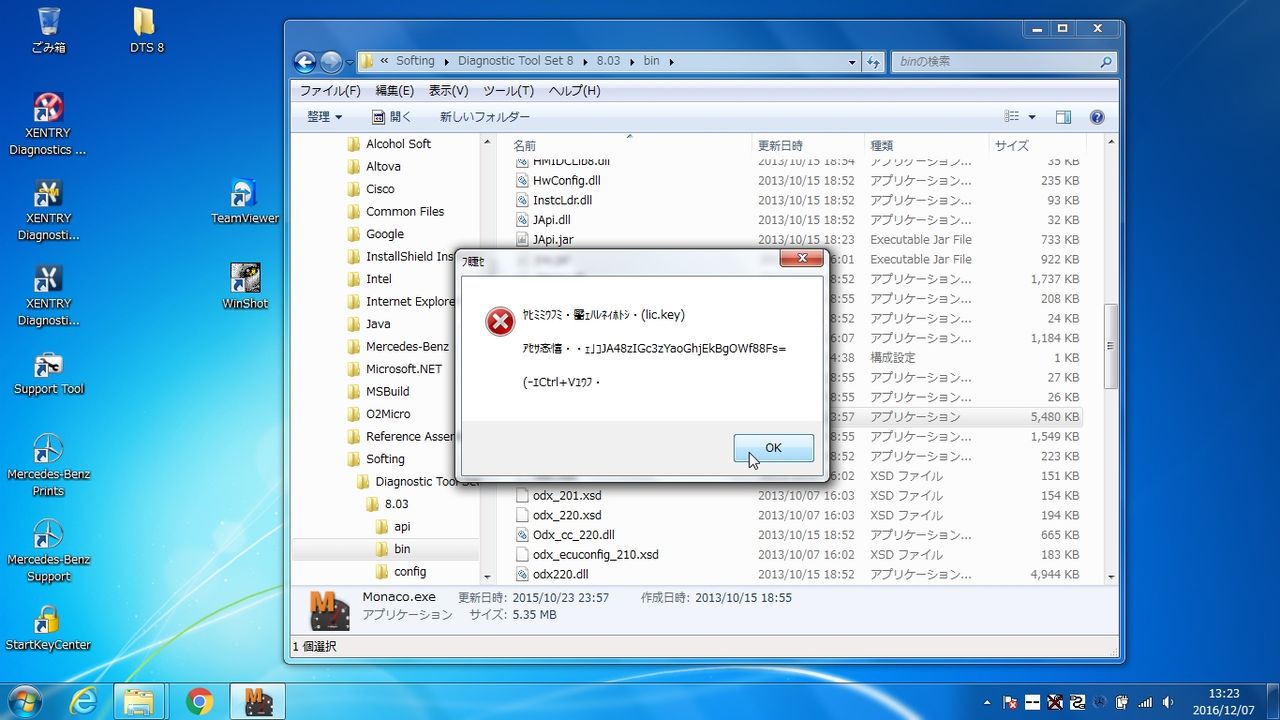The width and height of the screenshot is (1280, 720).
Task: Click the Explorer back navigation arrow
Action: 305,62
